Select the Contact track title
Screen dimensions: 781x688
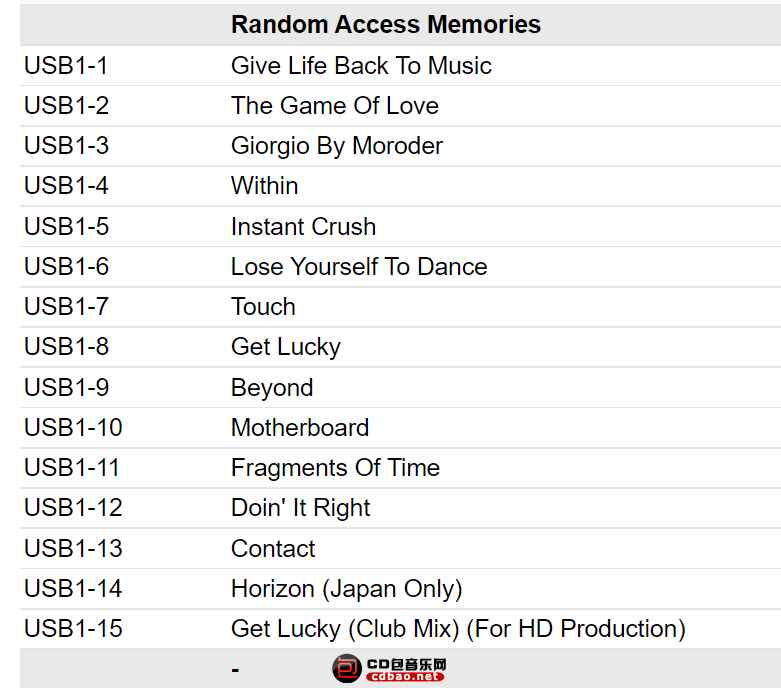(x=273, y=549)
